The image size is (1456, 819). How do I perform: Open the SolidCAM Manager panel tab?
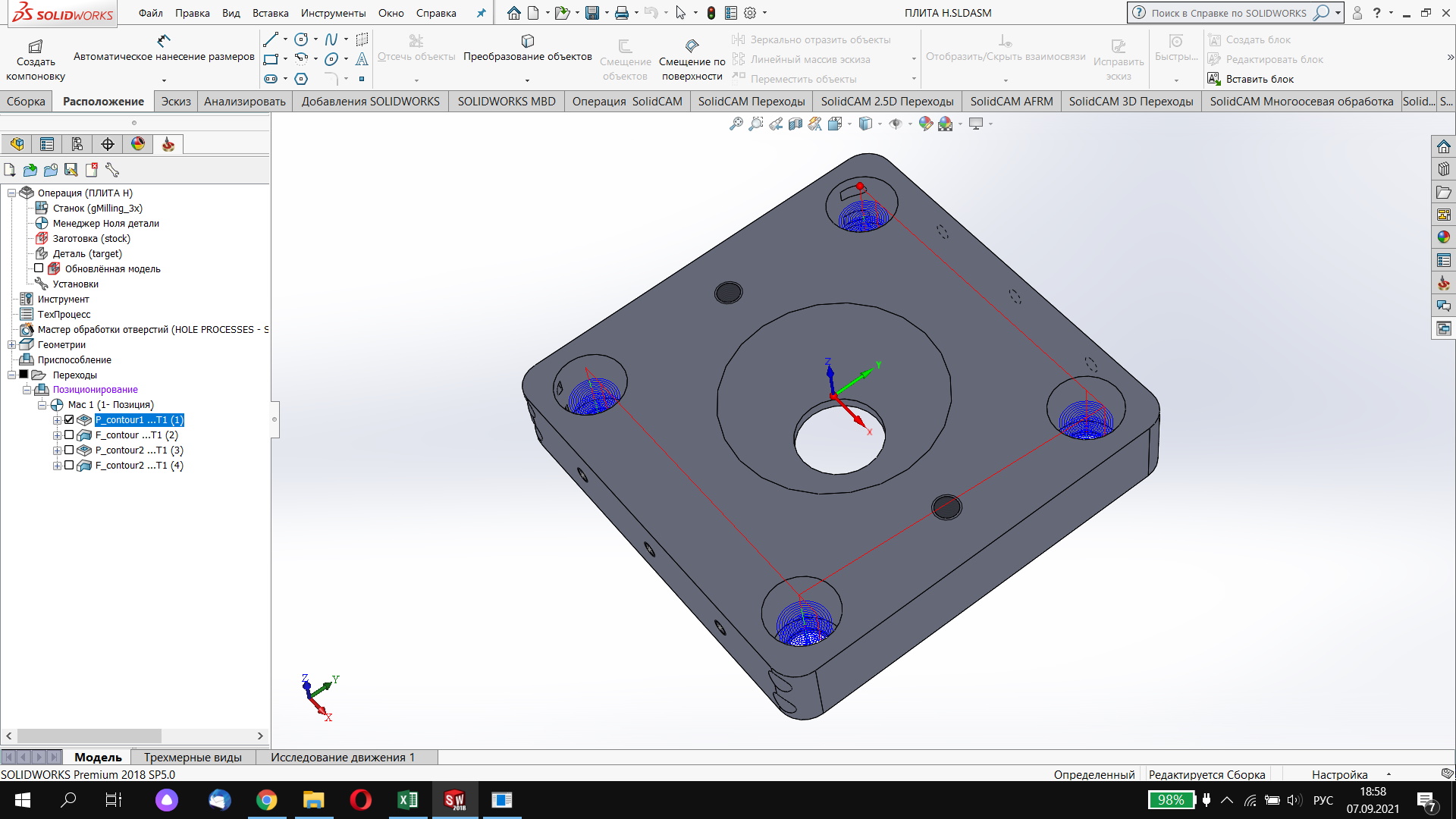coord(168,144)
